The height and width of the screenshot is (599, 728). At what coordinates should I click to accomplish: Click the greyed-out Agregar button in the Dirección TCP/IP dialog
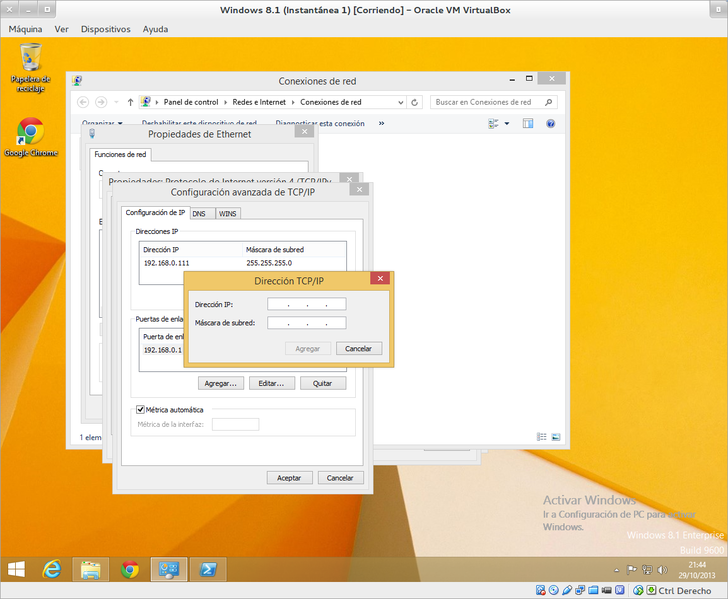(307, 349)
